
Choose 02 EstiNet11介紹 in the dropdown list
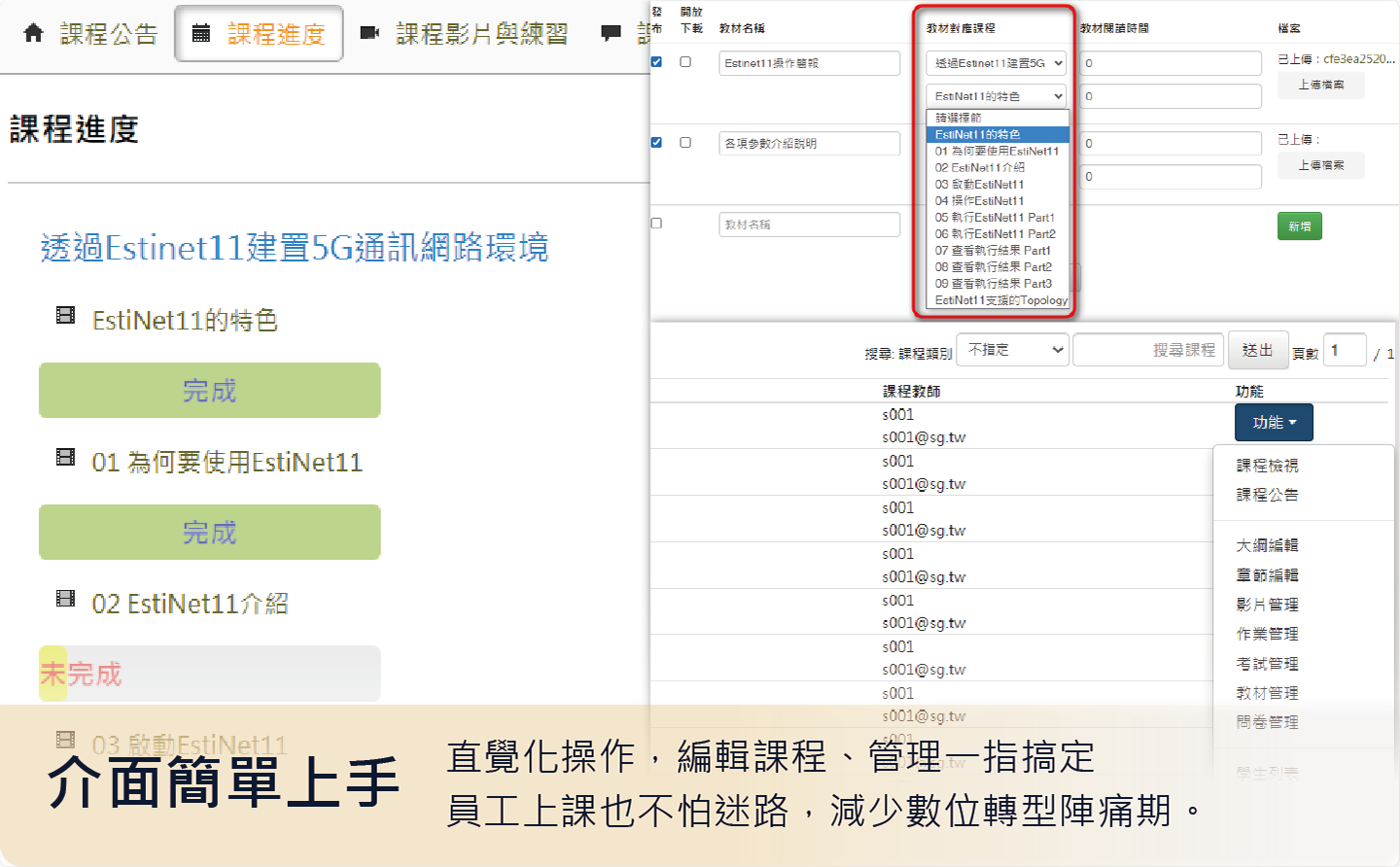point(997,167)
